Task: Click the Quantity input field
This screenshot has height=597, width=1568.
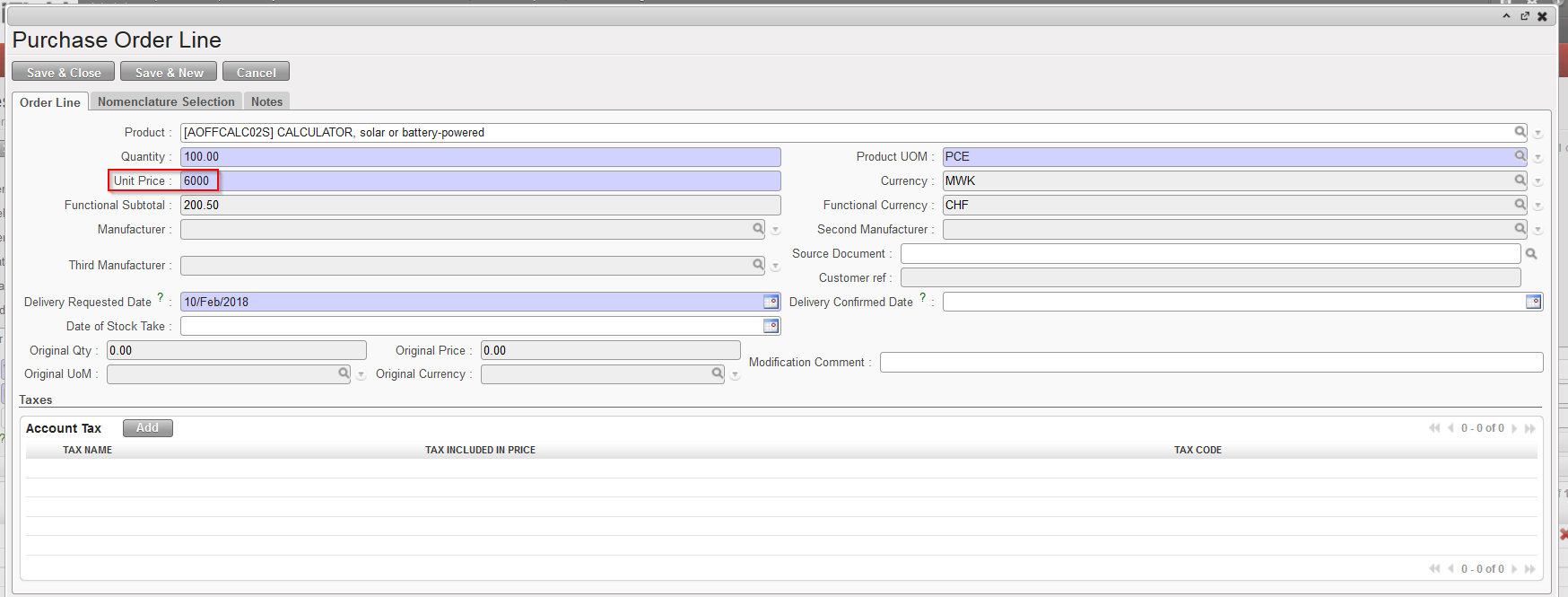Action: coord(480,157)
